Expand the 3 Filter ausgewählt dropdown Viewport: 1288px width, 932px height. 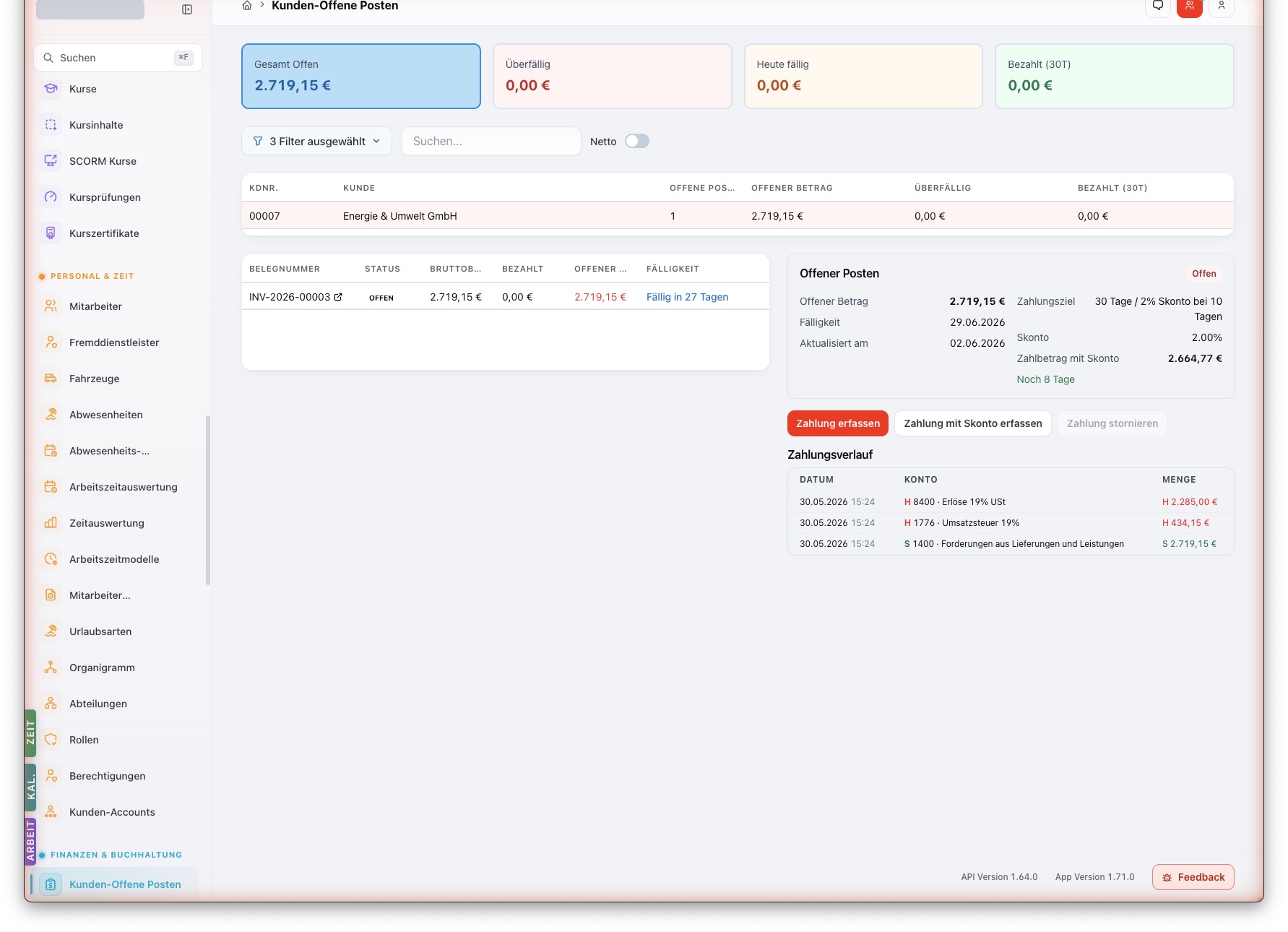click(316, 141)
